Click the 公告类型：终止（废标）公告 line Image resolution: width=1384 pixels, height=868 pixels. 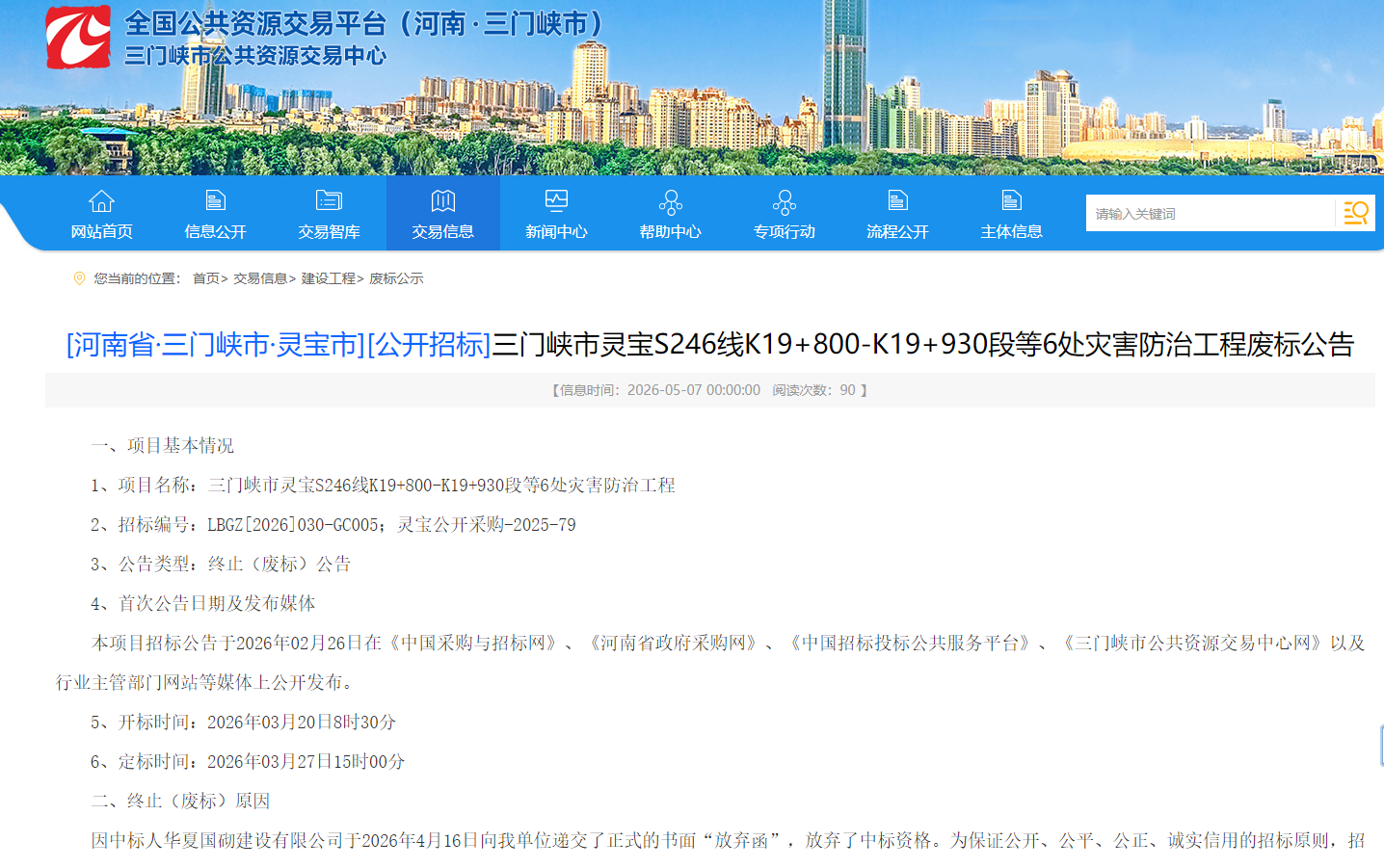(x=221, y=564)
